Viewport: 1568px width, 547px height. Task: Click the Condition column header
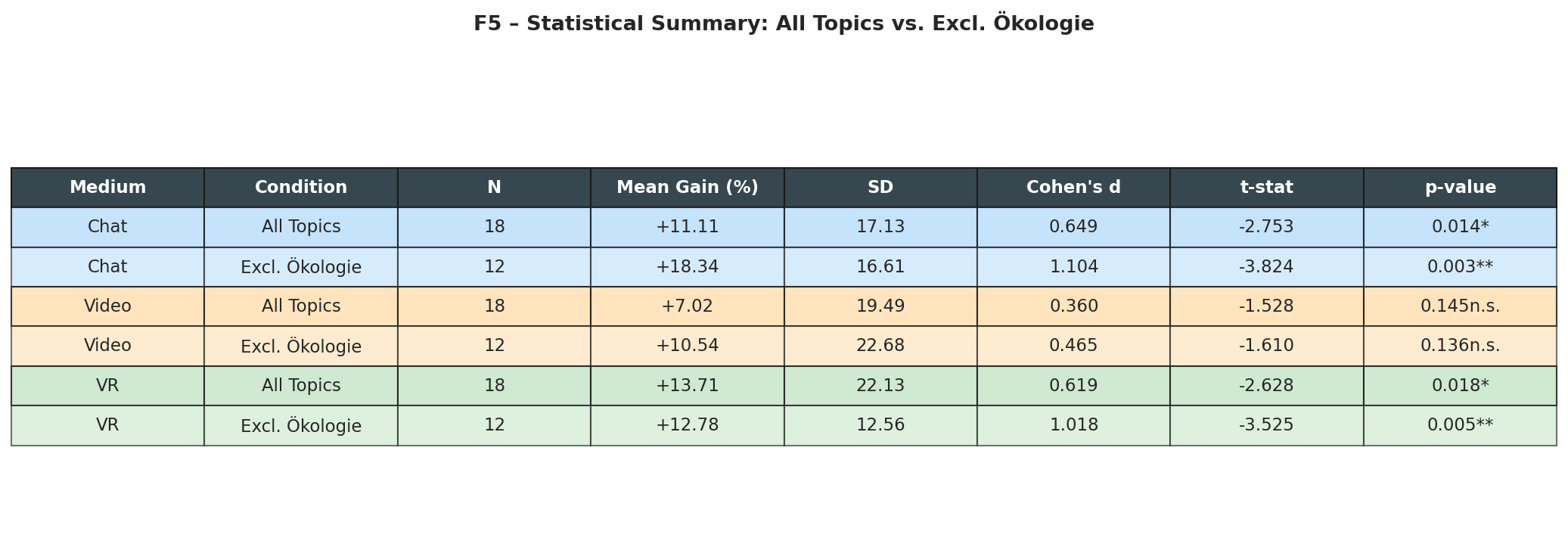pos(301,188)
